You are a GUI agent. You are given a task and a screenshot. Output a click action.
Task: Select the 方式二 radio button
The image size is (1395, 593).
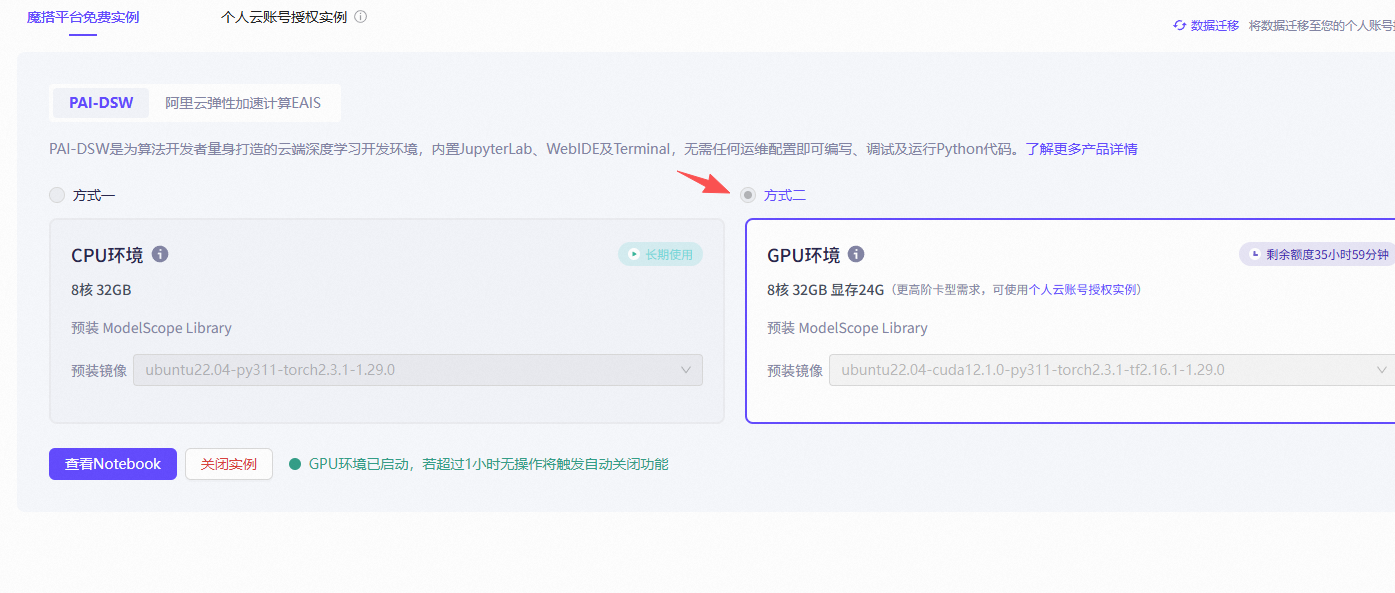(748, 195)
